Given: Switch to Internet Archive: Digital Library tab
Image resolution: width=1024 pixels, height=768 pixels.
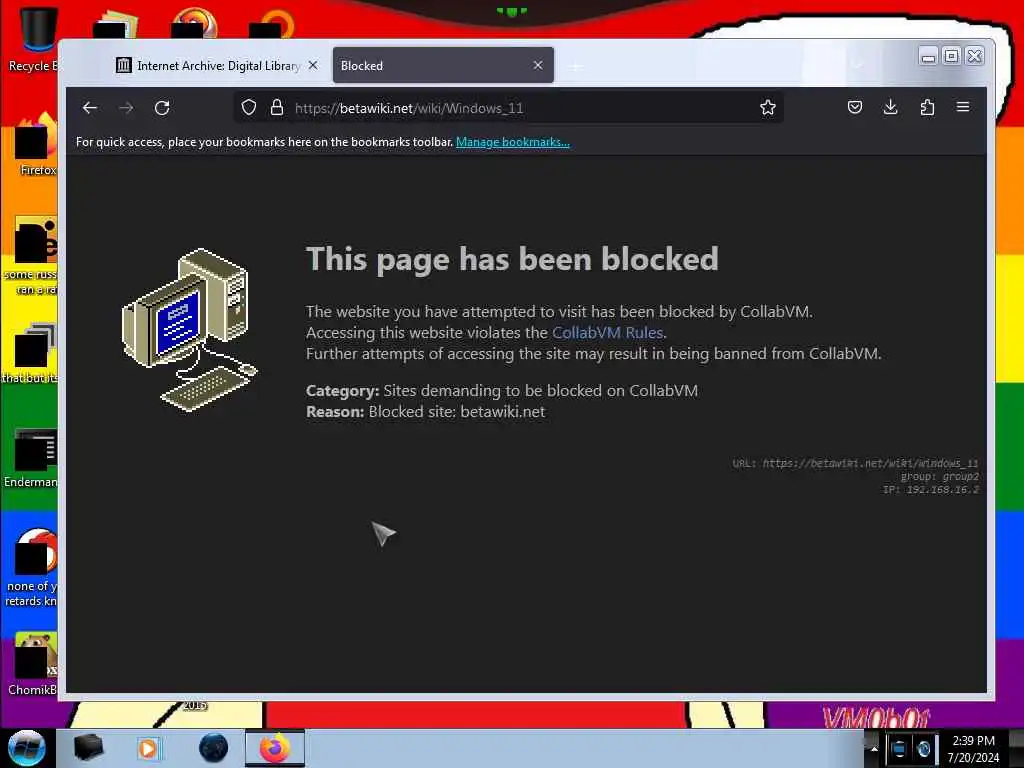Looking at the screenshot, I should click(x=208, y=65).
